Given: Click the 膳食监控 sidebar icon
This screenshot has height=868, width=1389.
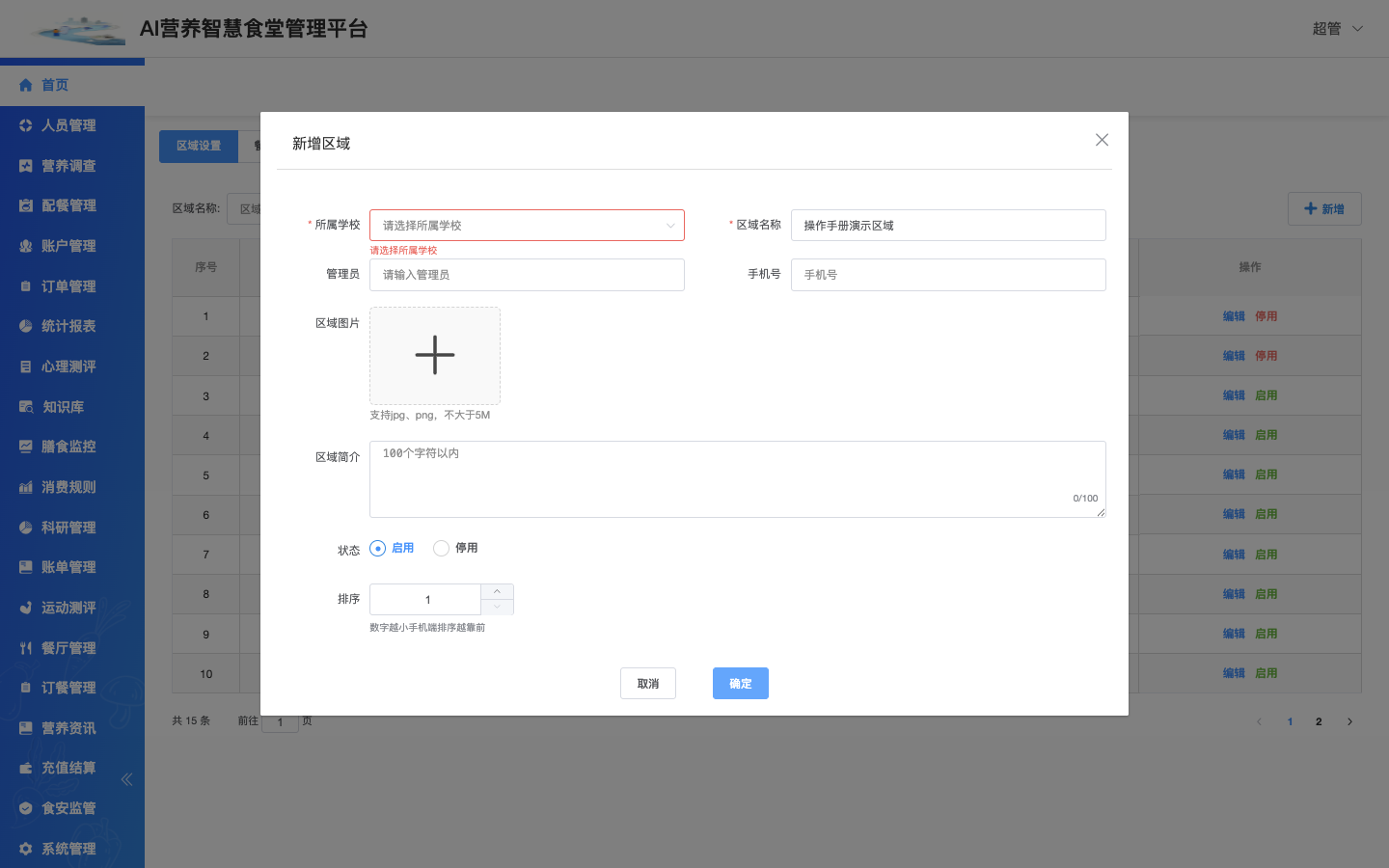Looking at the screenshot, I should (x=26, y=447).
